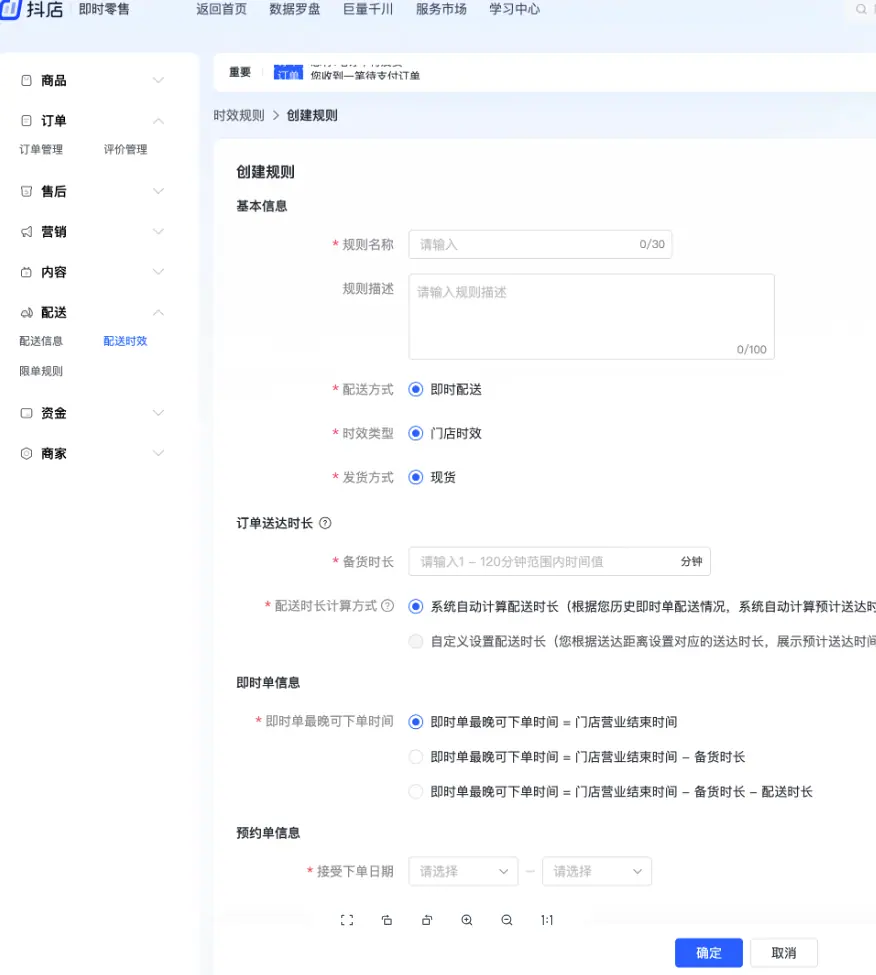Select option ending with 门店营业结束时间 only

(x=416, y=722)
